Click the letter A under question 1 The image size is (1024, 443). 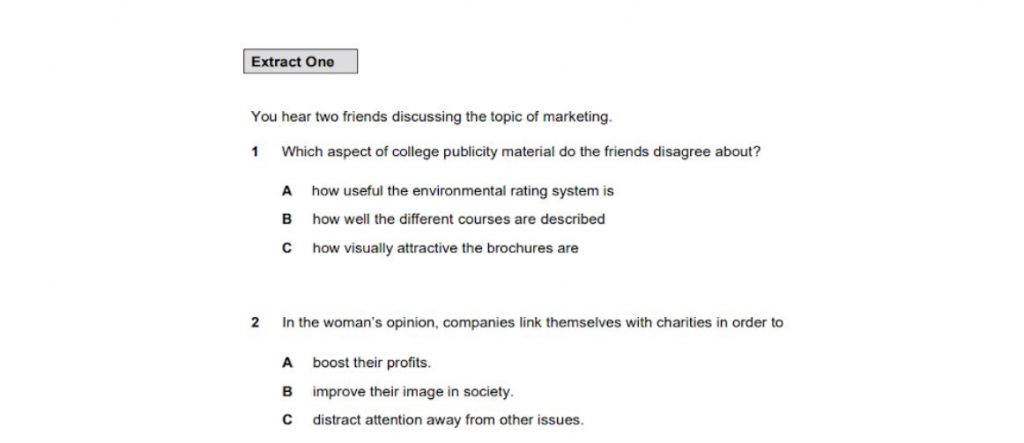tap(286, 191)
